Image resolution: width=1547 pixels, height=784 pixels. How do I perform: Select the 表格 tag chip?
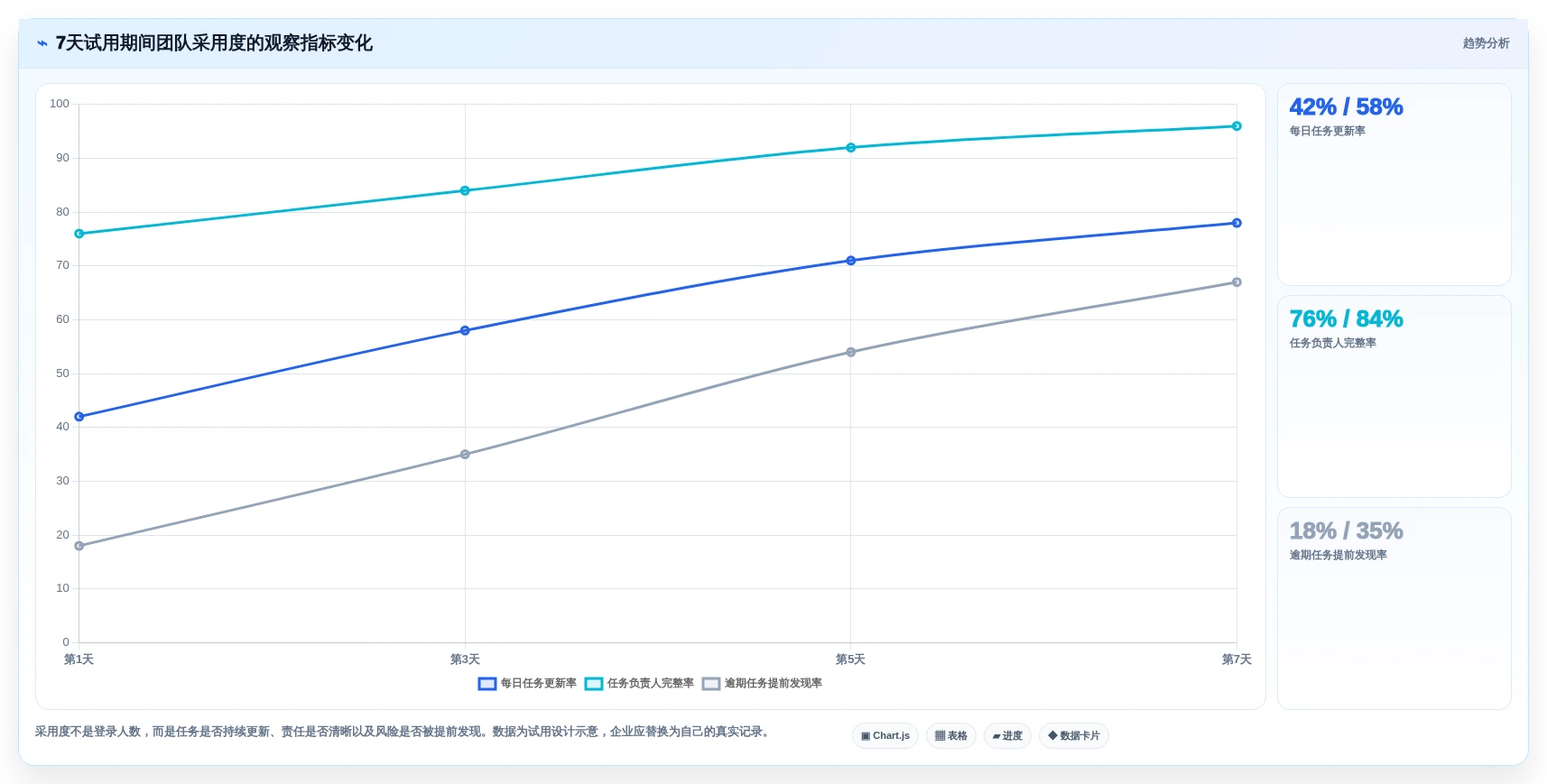tap(951, 736)
